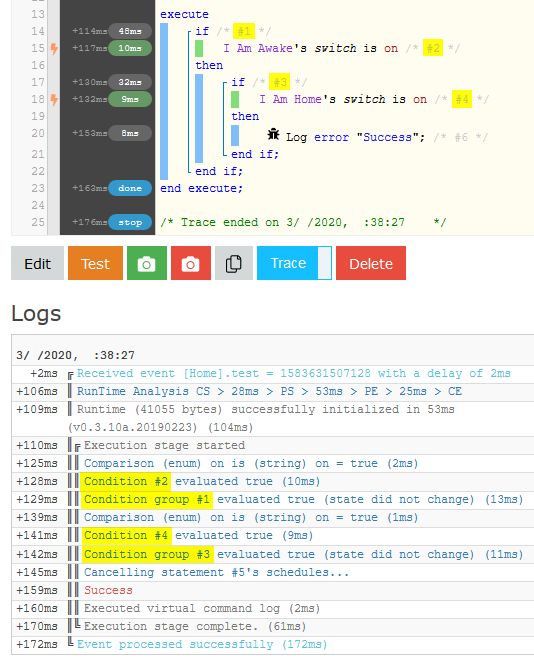Run the piston with the Test button
Viewport: 534px width, 660px height.
coord(96,263)
